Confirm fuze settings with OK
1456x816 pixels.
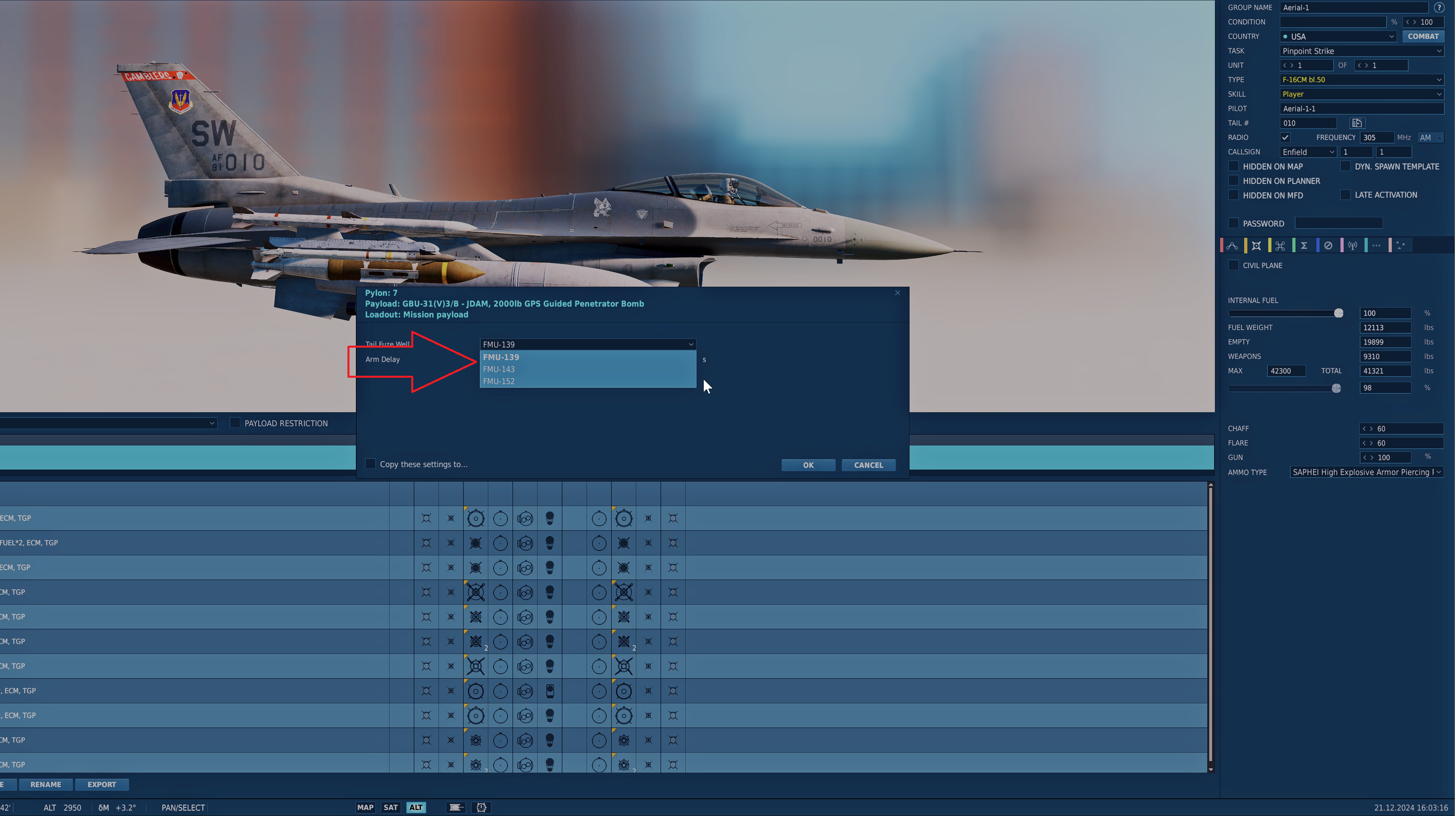[x=808, y=465]
